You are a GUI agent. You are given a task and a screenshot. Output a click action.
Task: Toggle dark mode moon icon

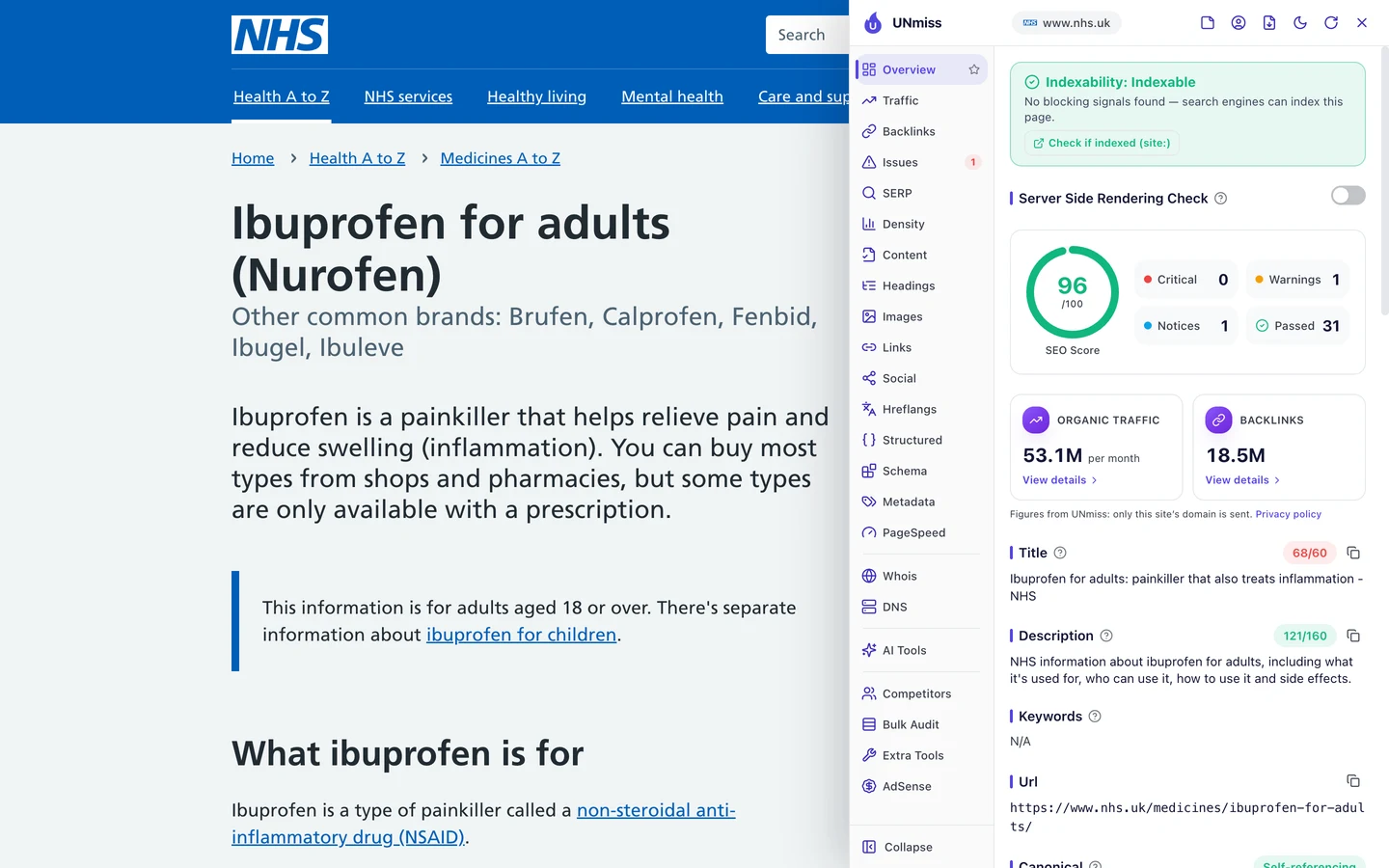(x=1300, y=23)
